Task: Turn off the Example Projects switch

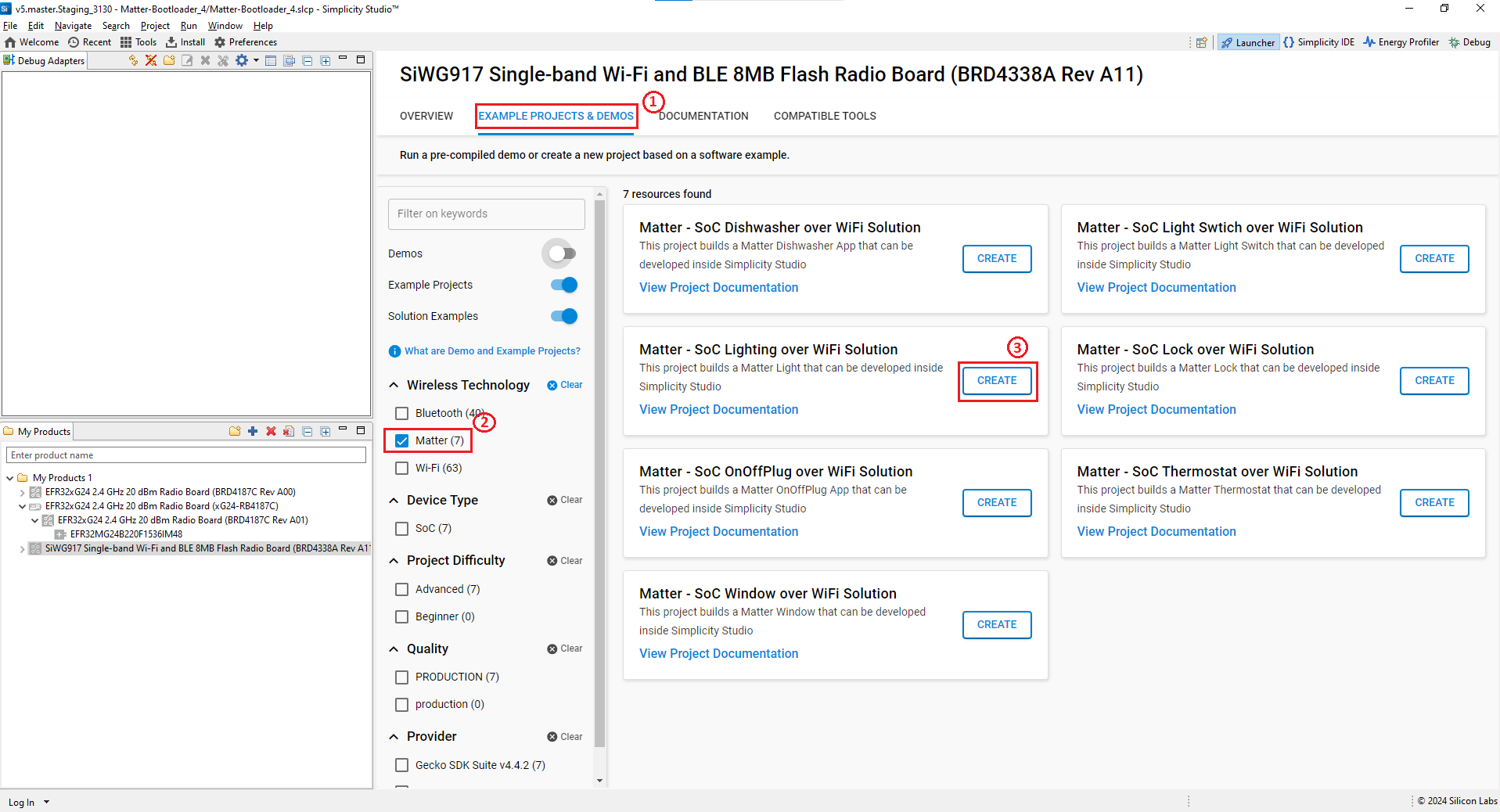Action: 564,285
